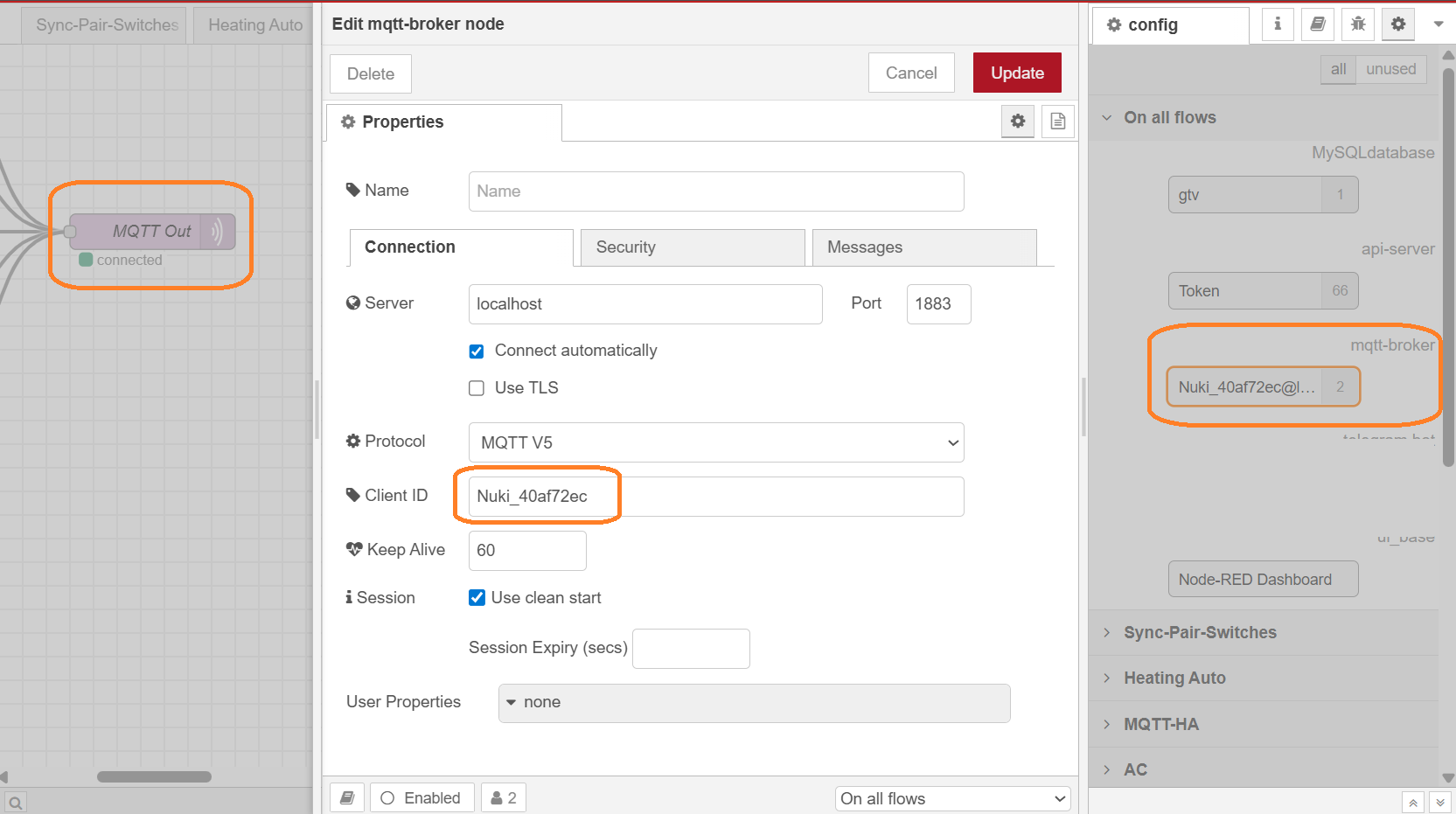The image size is (1456, 814).
Task: Open the help book sidebar icon
Action: tap(1318, 24)
